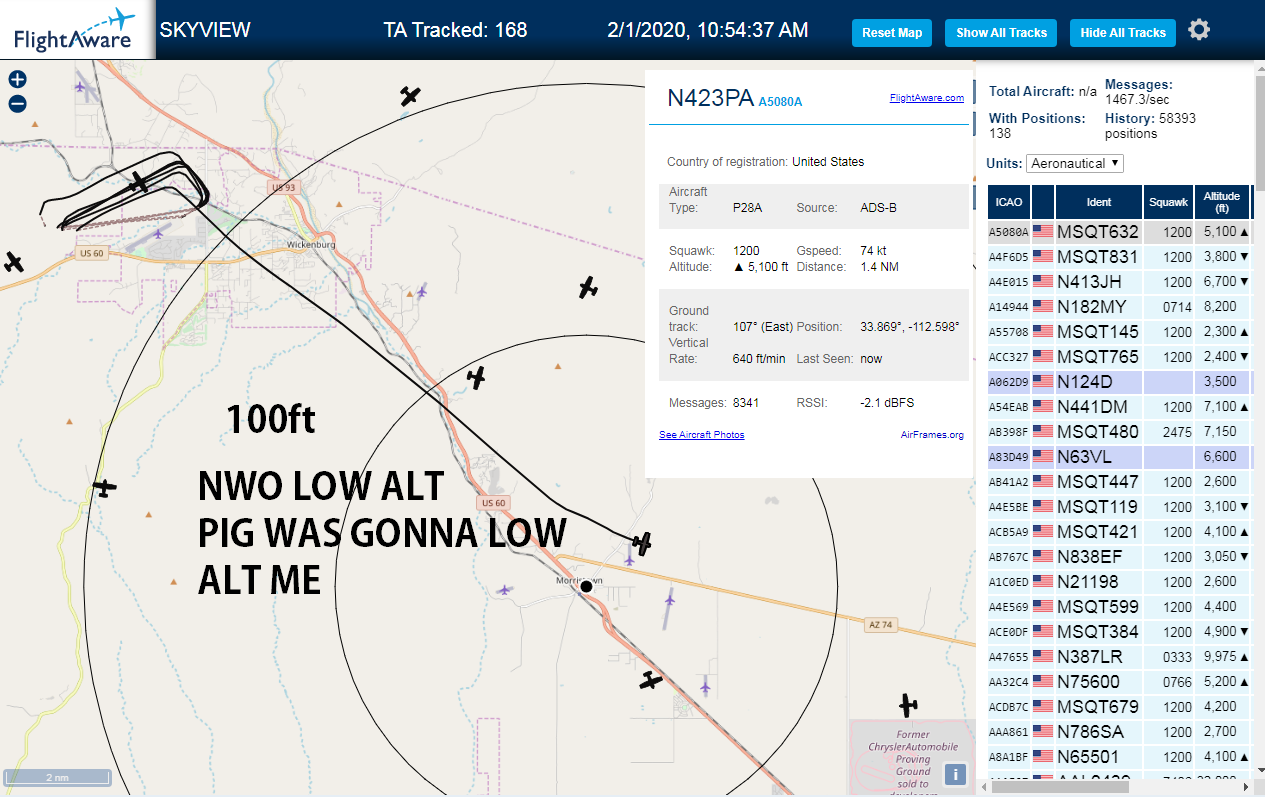
Task: Select the N65501 aircraft row
Action: 1119,757
